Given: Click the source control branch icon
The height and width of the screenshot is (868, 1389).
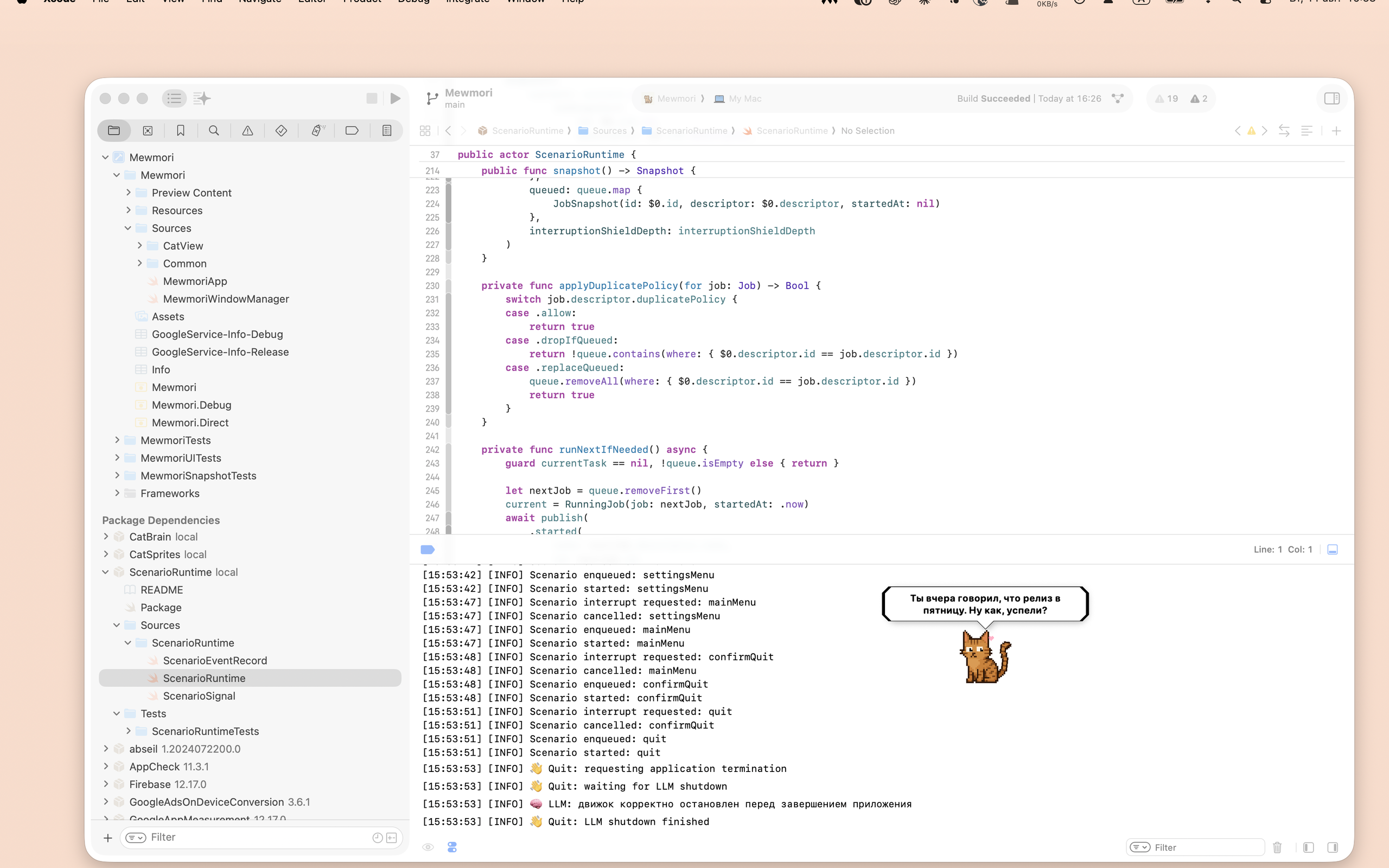Looking at the screenshot, I should (x=432, y=98).
